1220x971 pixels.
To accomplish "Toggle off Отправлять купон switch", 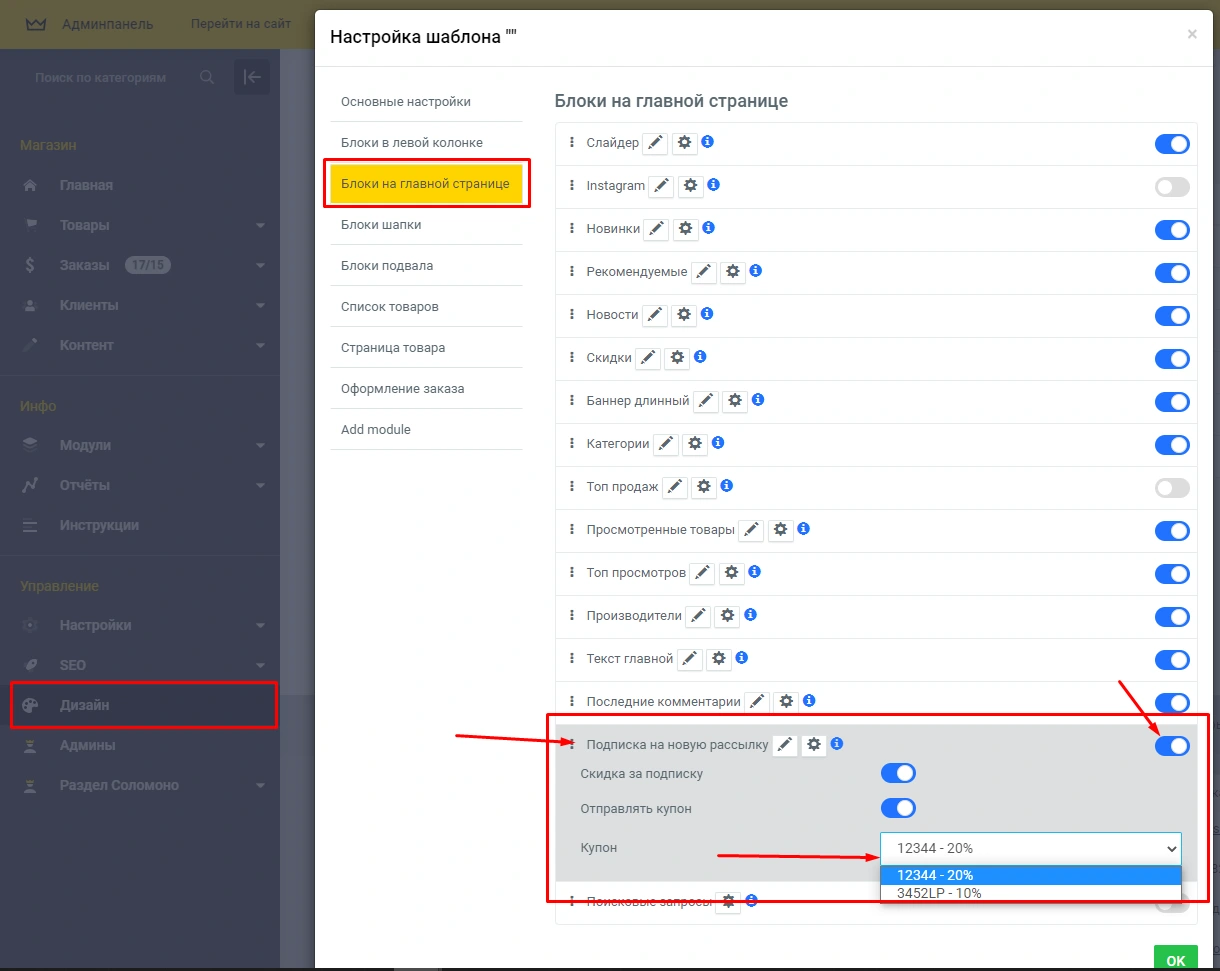I will tap(897, 808).
